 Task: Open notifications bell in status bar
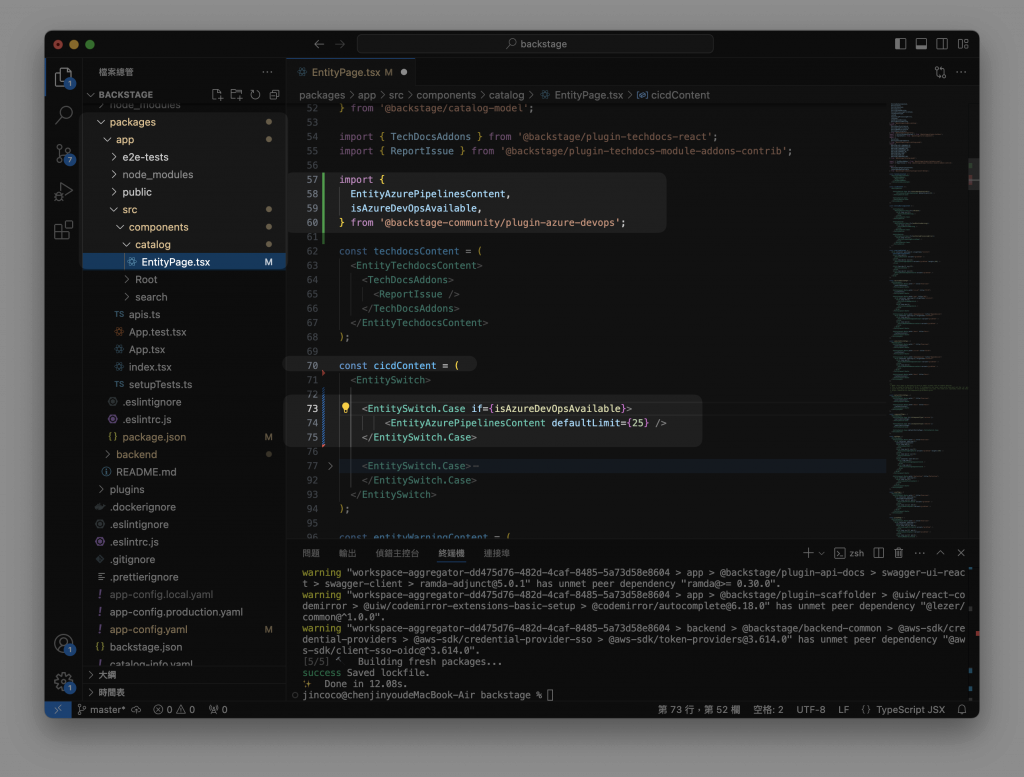click(962, 710)
